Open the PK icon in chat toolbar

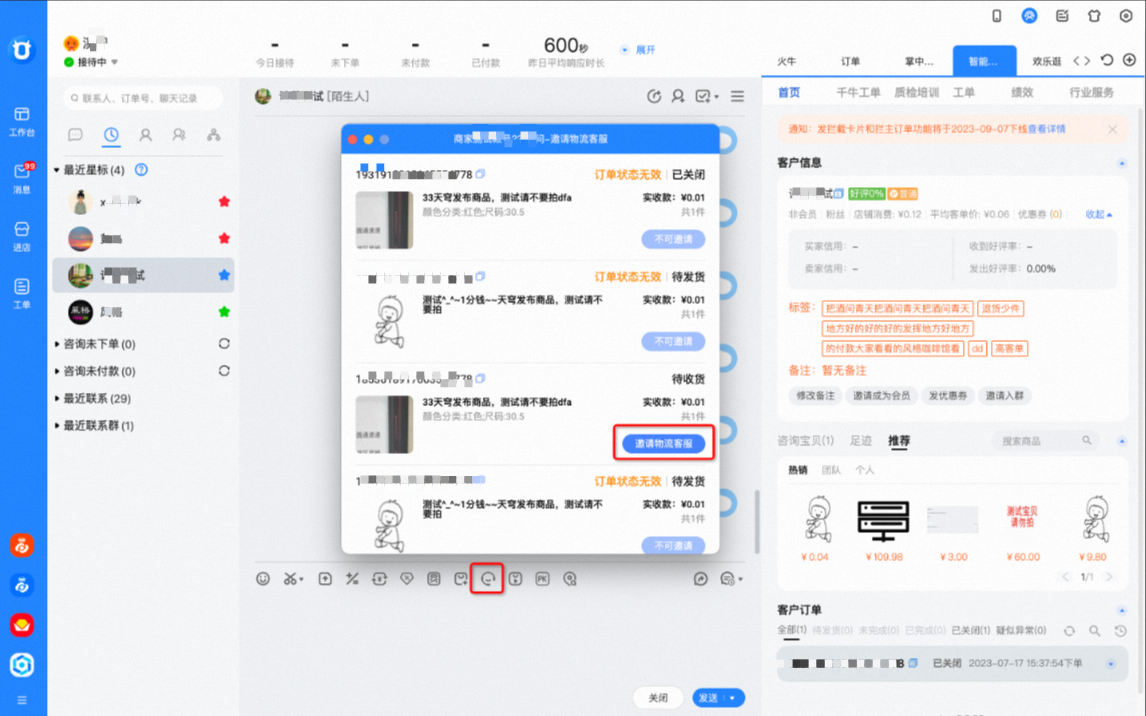(542, 579)
